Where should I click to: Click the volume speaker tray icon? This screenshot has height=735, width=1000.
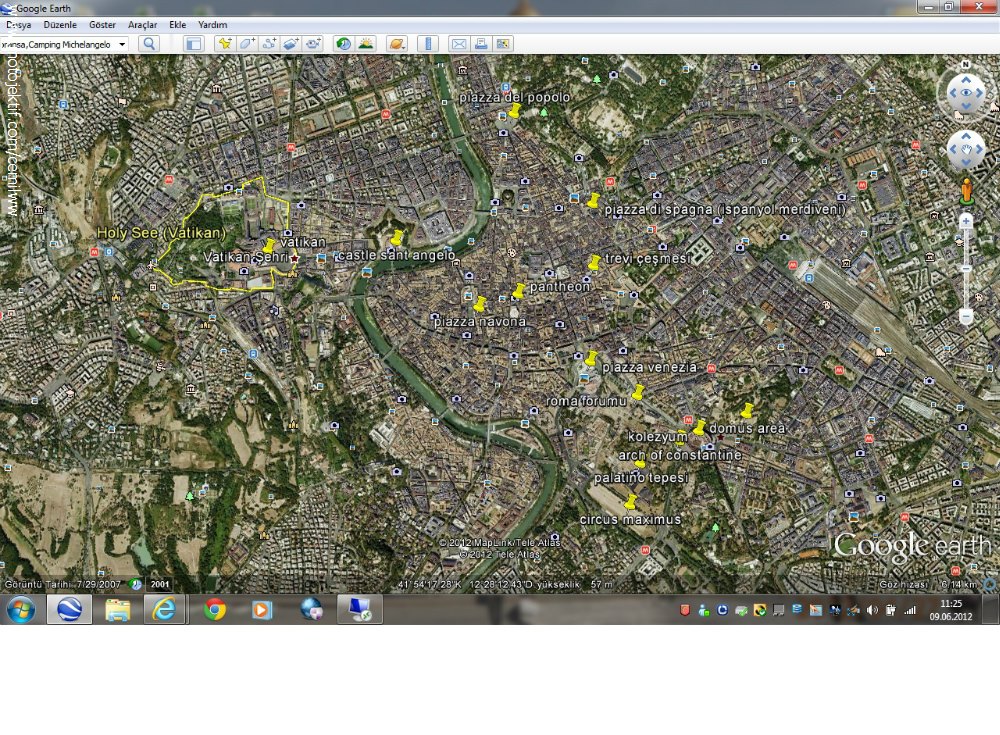pos(872,610)
